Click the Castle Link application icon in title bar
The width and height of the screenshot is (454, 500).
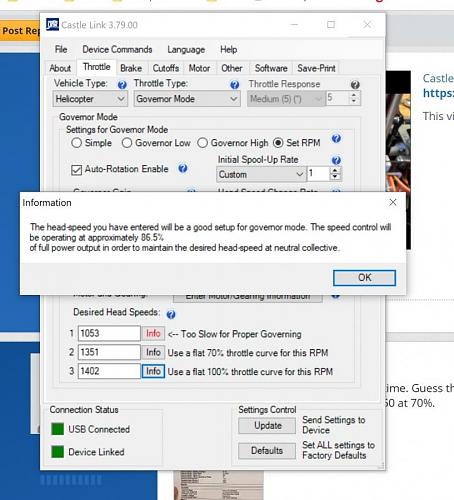[x=52, y=24]
